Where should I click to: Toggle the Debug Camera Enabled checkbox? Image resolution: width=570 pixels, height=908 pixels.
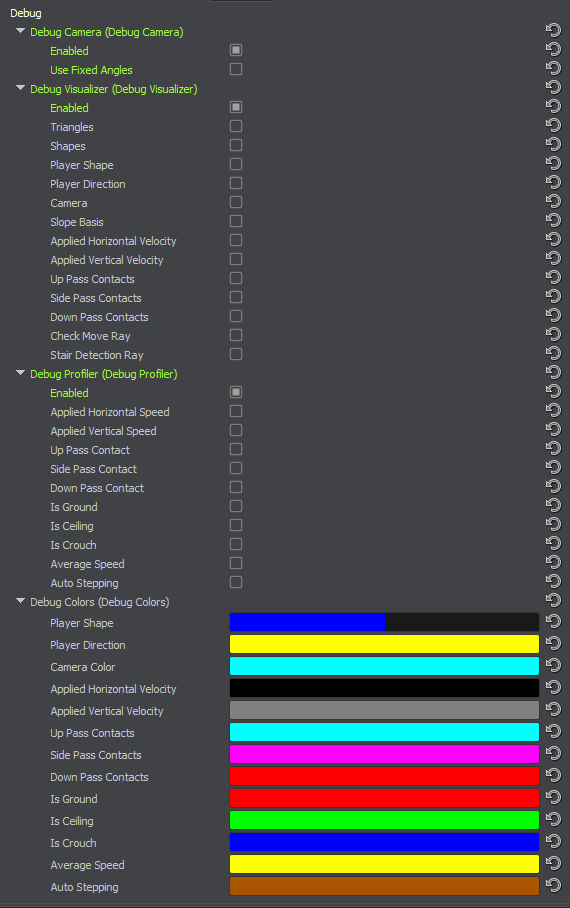click(236, 50)
